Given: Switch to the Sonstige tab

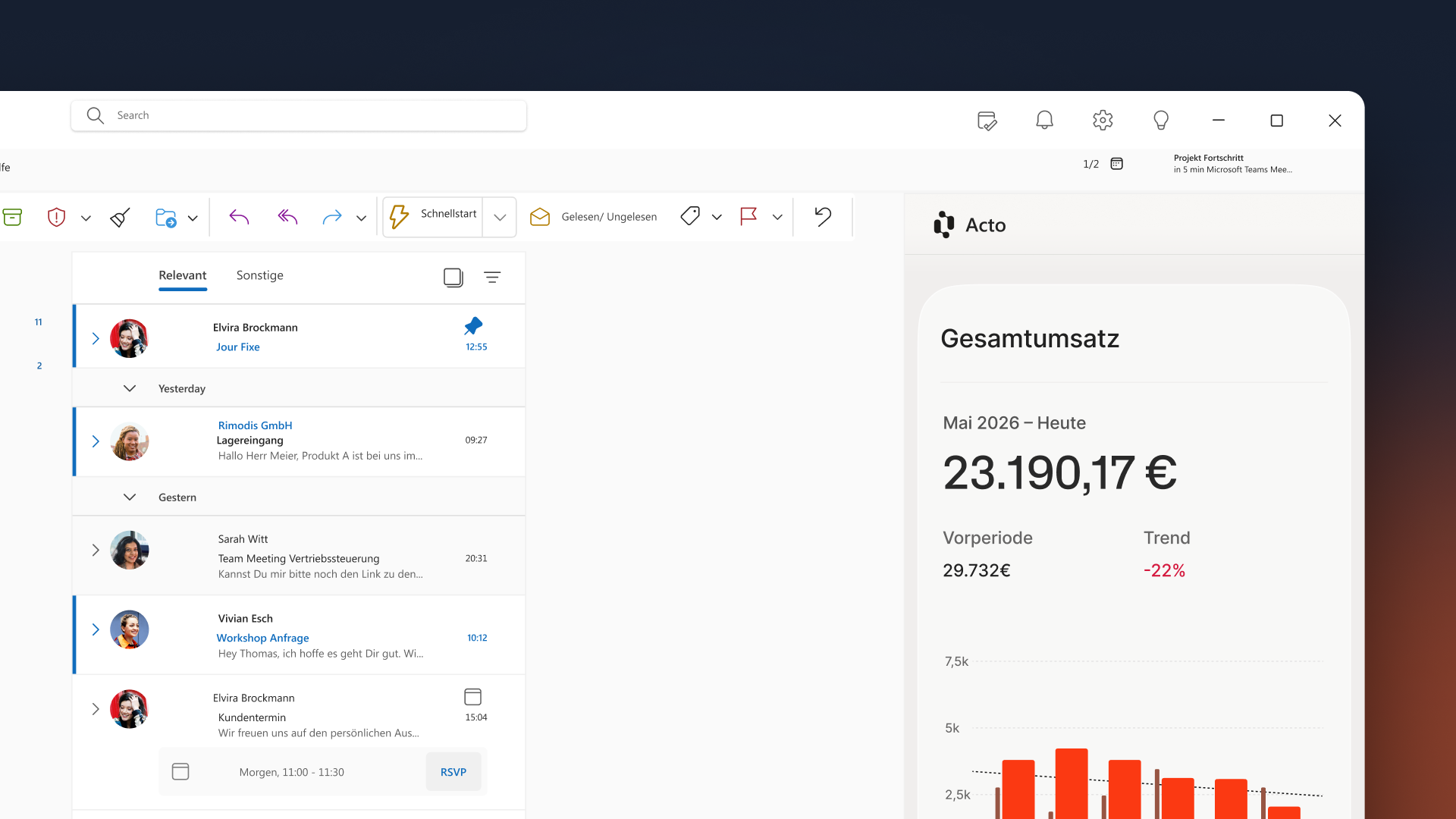Looking at the screenshot, I should point(260,275).
